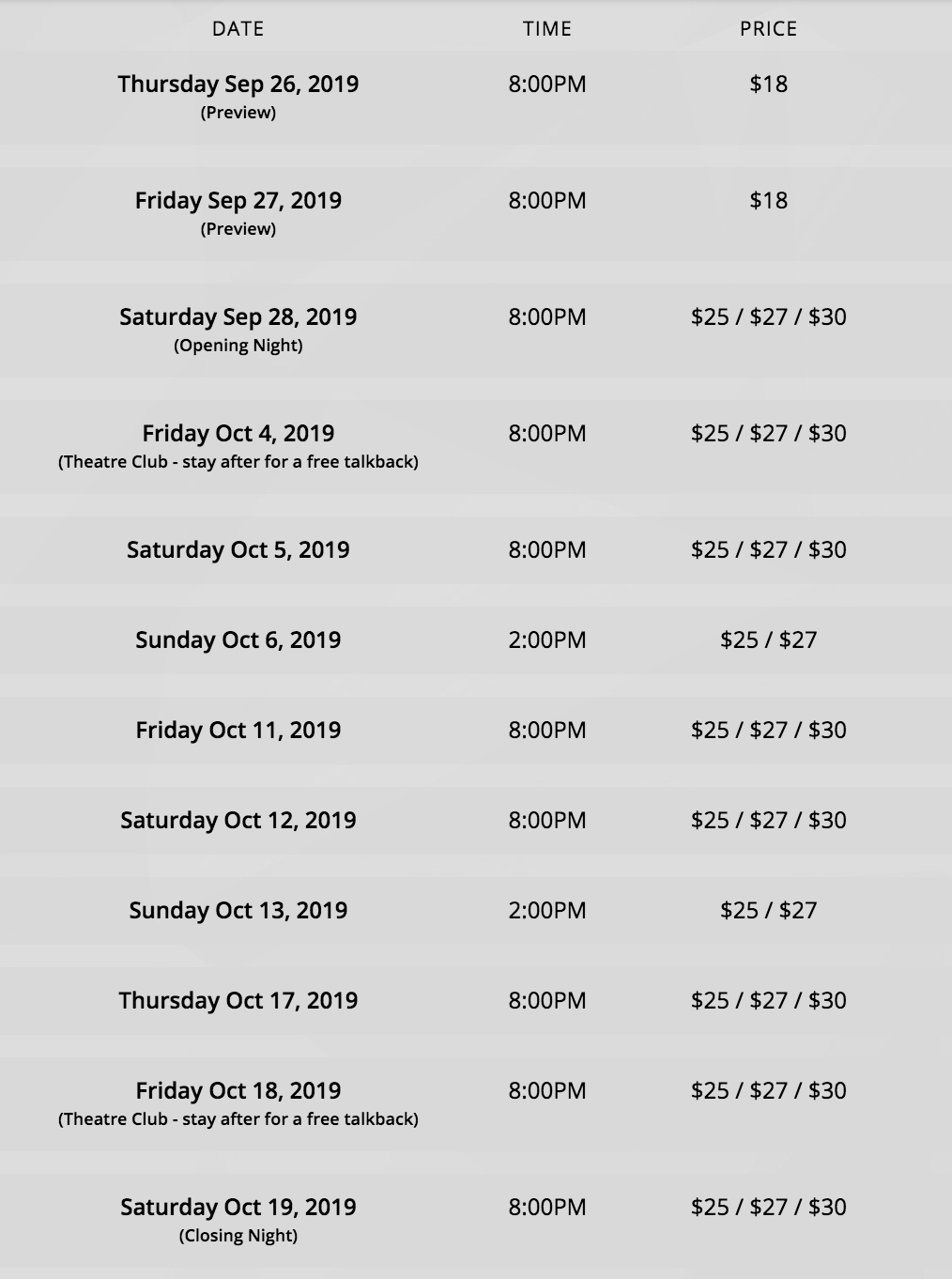Select the Sunday Oct 6, 2019 matinee
The width and height of the screenshot is (952, 1279).
(x=238, y=639)
